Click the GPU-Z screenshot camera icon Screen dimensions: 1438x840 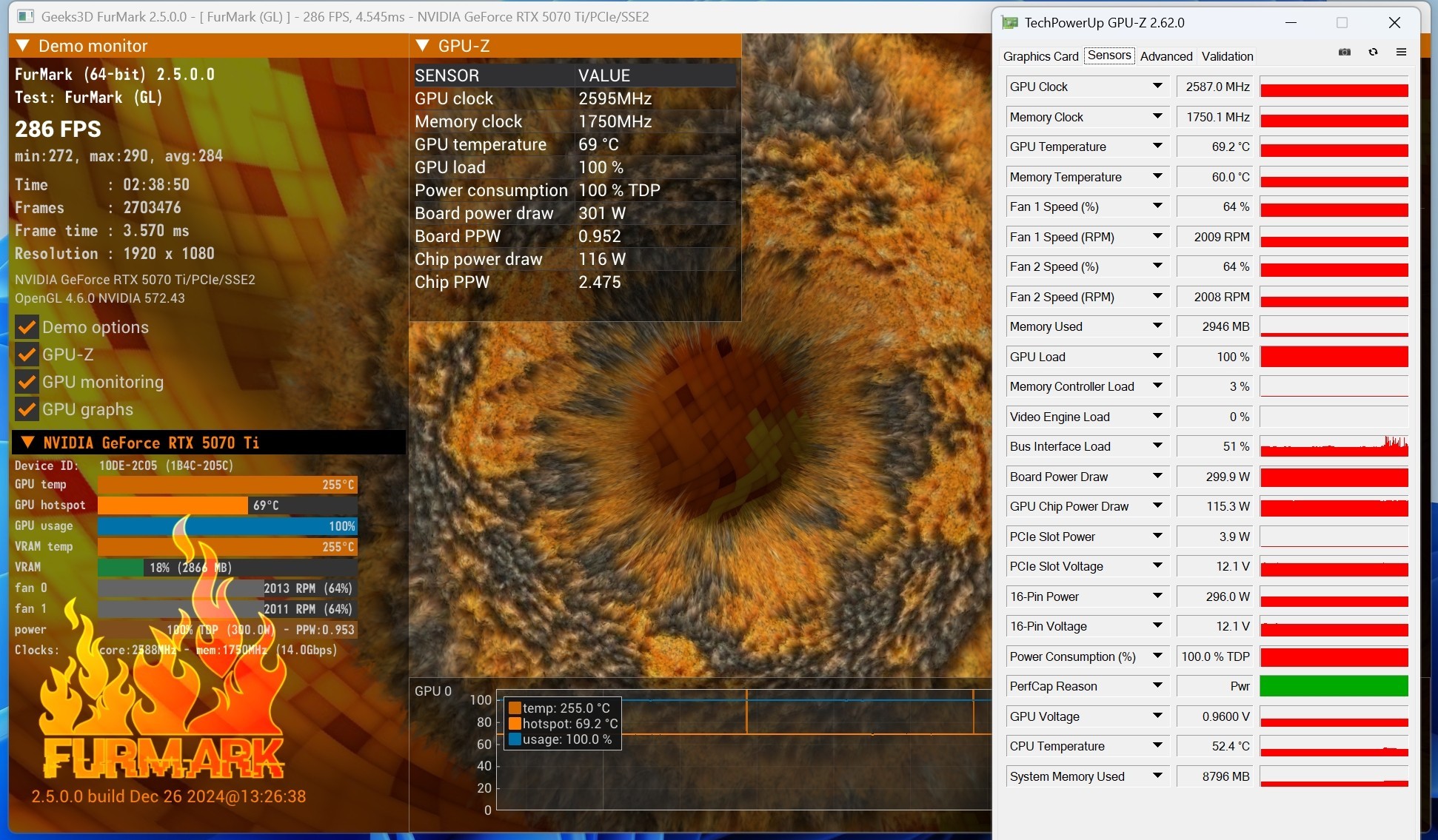point(1345,53)
